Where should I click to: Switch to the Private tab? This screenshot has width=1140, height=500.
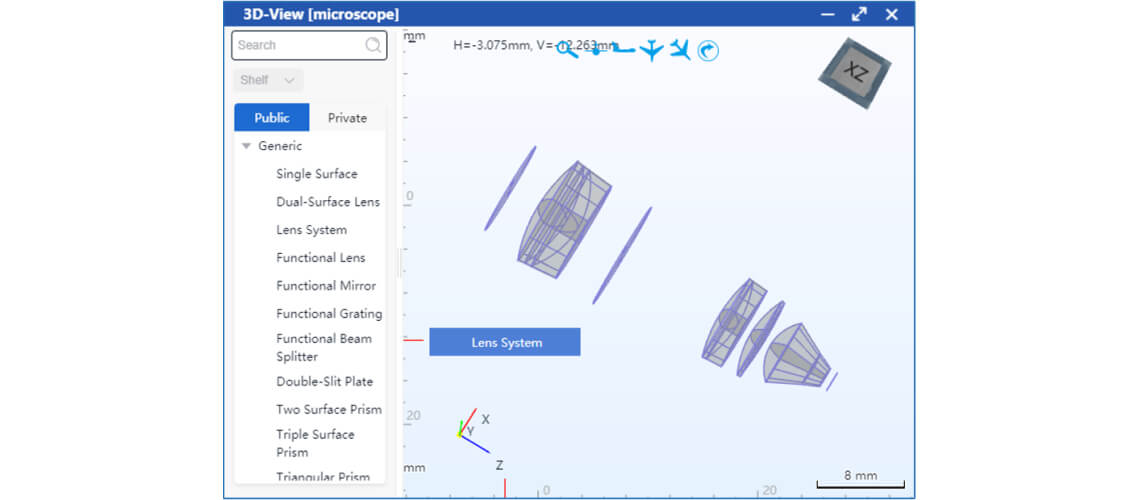point(347,118)
